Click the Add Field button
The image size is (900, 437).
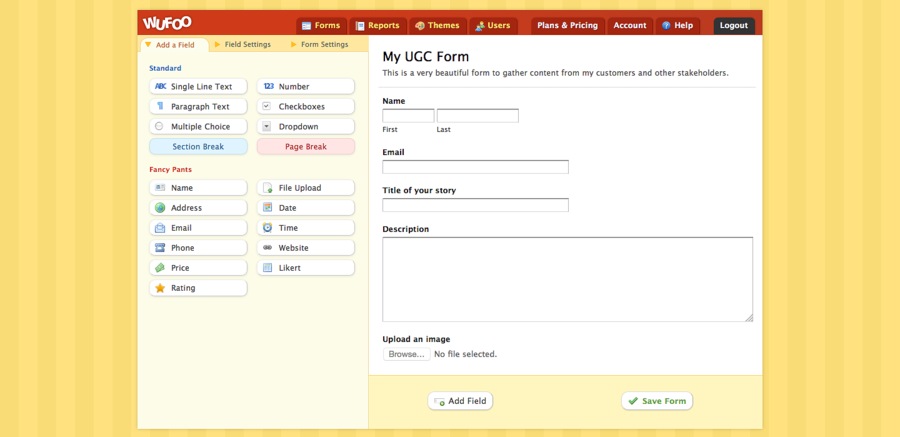(x=460, y=401)
